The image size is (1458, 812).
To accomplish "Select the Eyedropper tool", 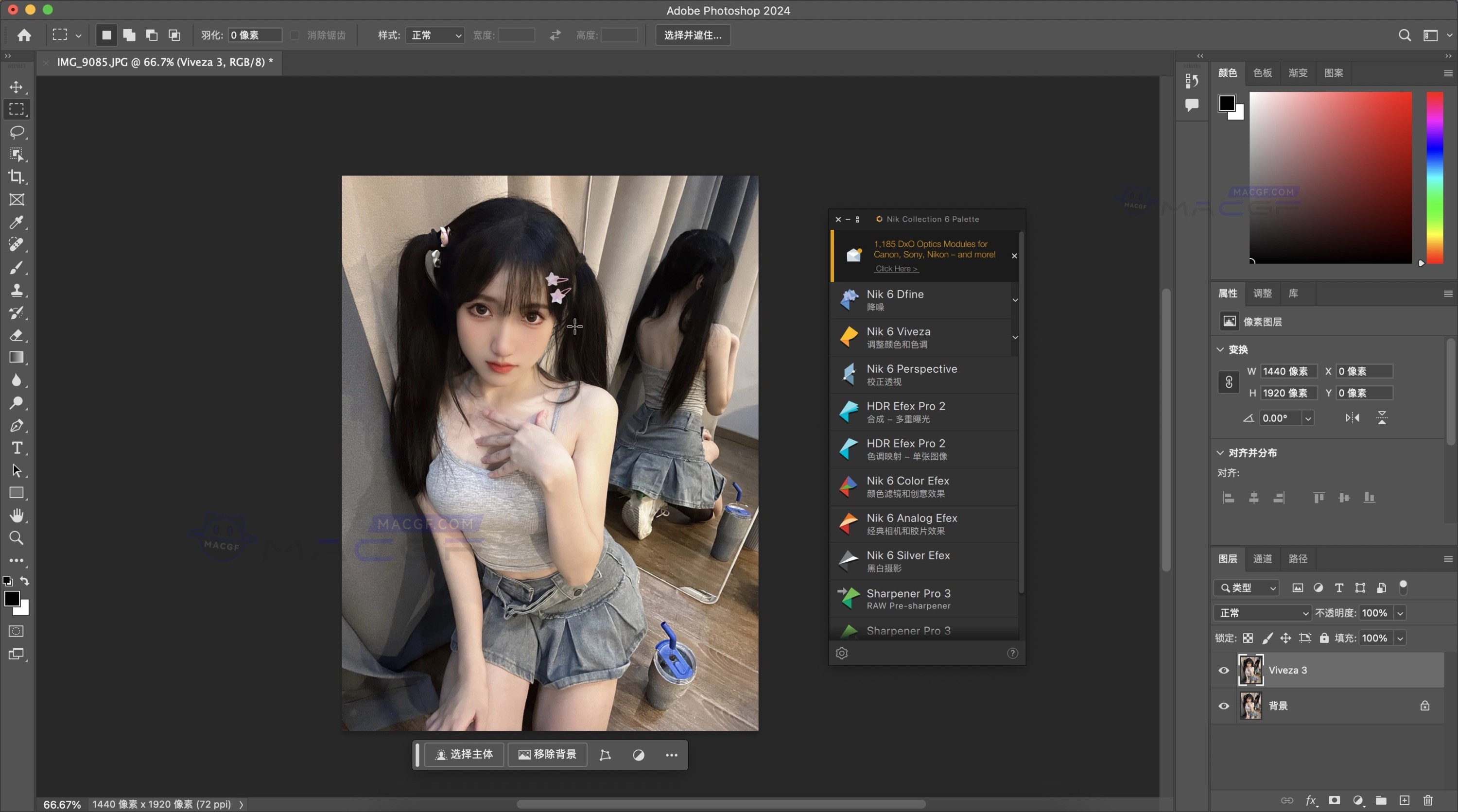I will pyautogui.click(x=17, y=223).
